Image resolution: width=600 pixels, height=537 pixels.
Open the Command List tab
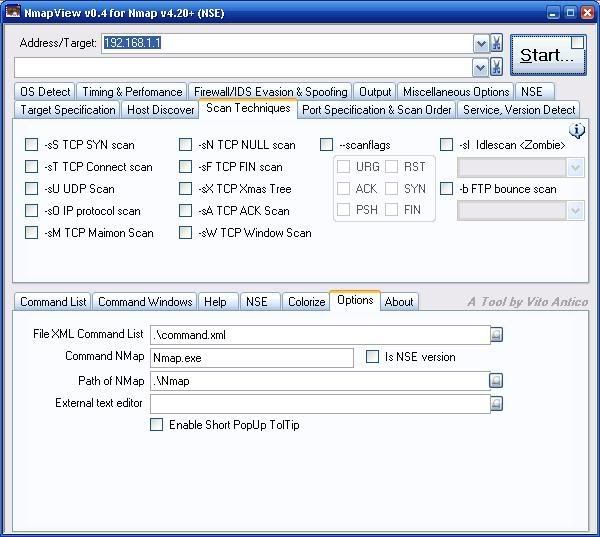click(x=53, y=302)
